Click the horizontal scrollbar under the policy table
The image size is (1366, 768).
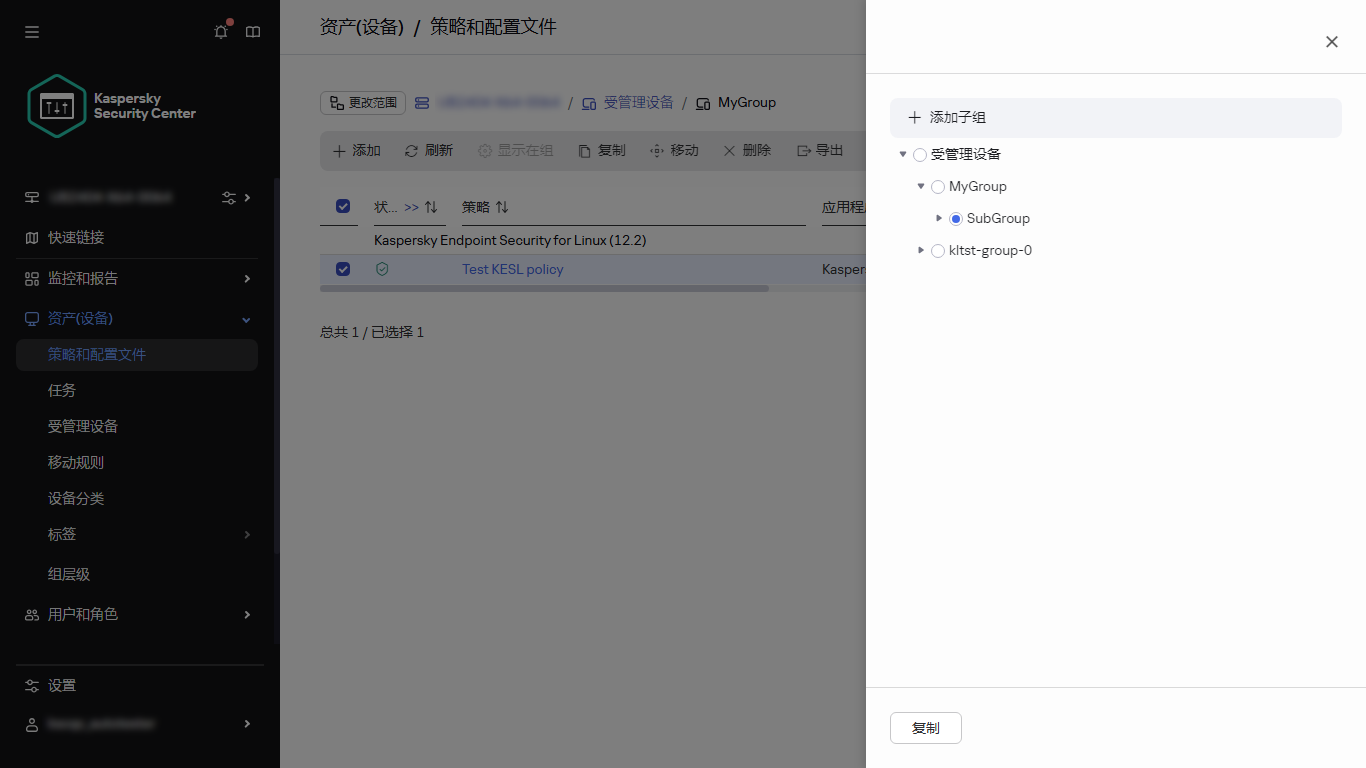pyautogui.click(x=540, y=289)
